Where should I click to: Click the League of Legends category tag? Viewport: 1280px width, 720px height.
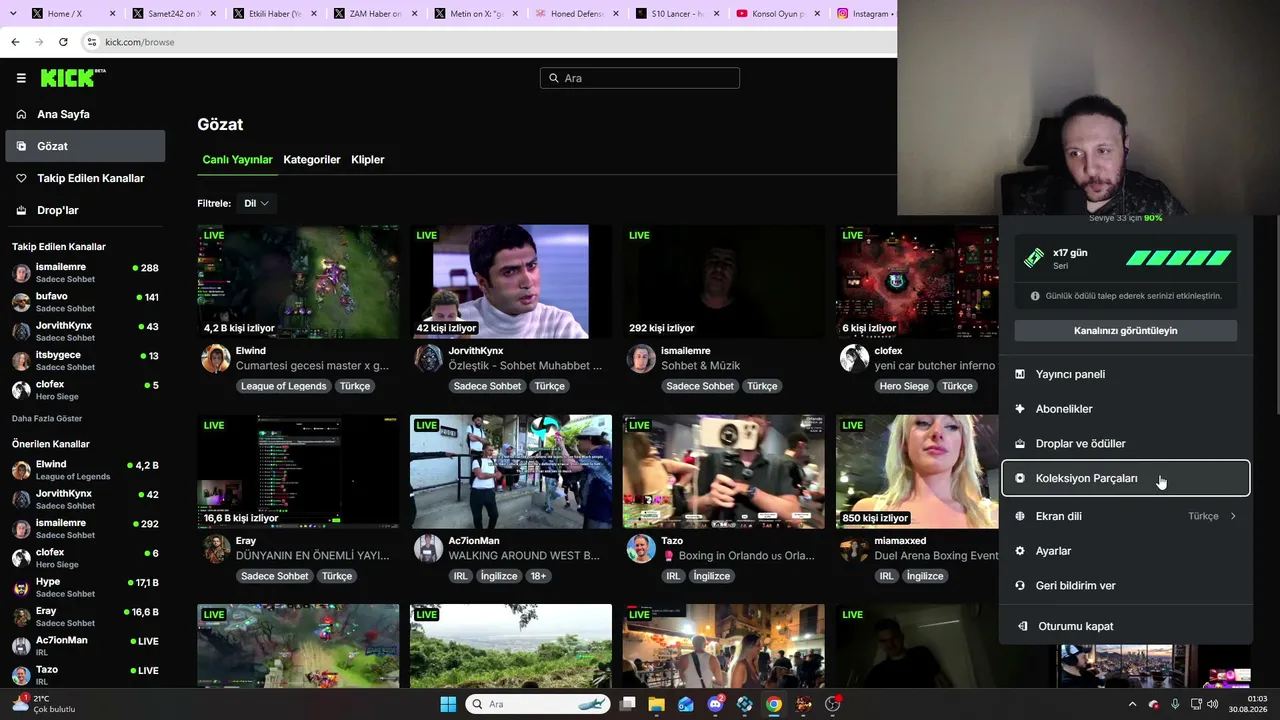(284, 386)
